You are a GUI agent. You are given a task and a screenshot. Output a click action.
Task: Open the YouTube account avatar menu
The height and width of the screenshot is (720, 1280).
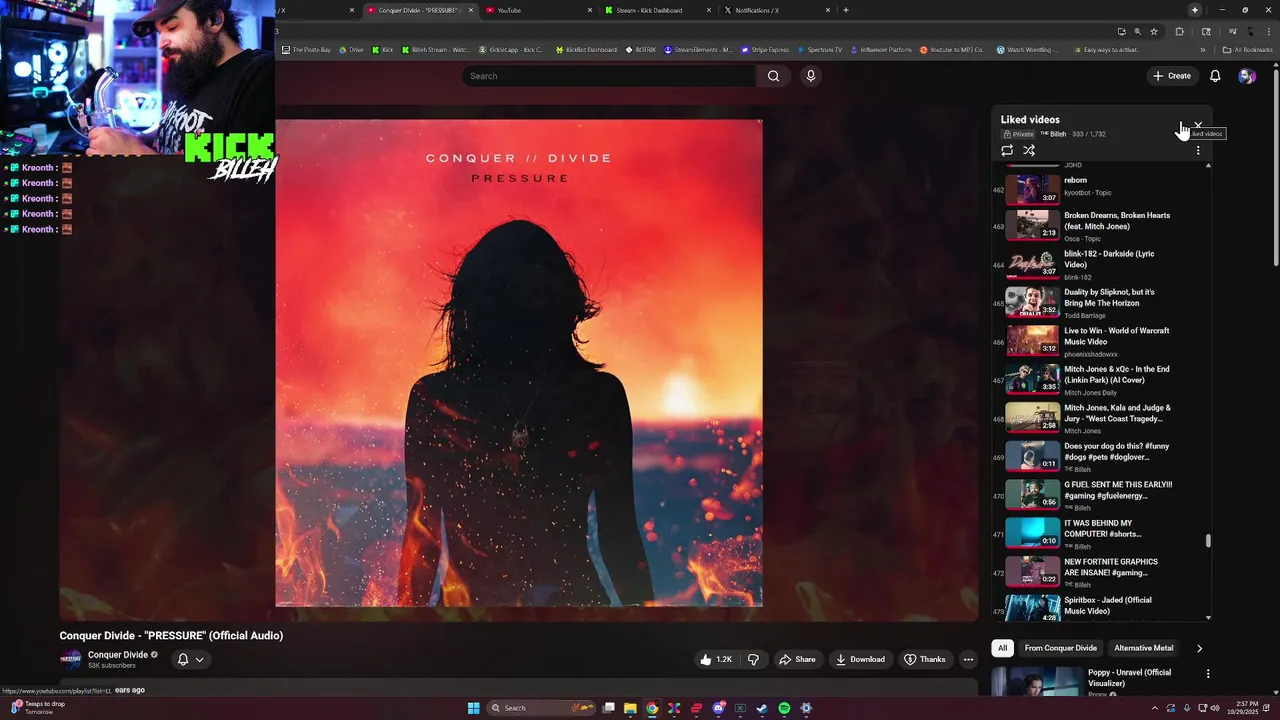coord(1246,76)
